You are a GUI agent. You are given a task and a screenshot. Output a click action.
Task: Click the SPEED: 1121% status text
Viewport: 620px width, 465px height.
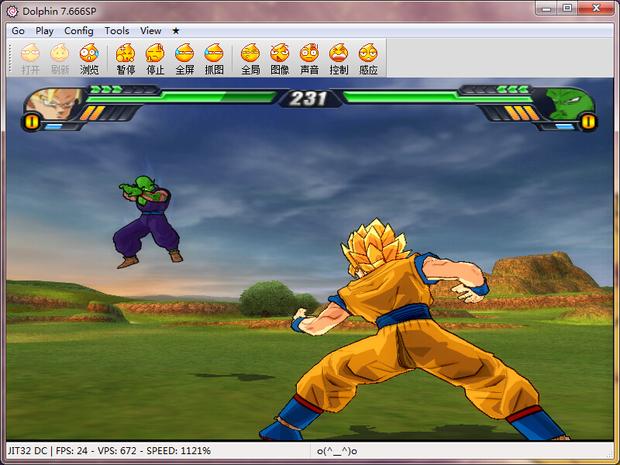[x=179, y=451]
